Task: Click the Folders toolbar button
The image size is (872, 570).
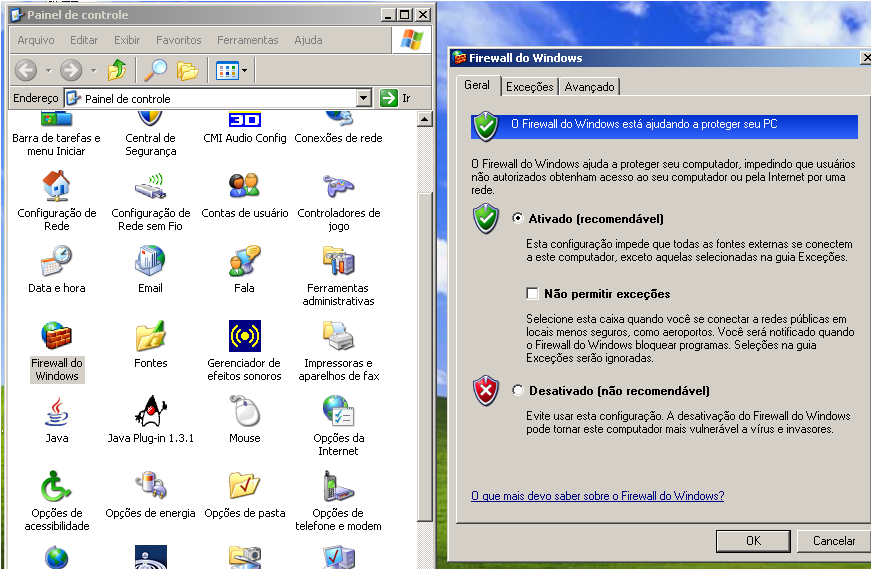Action: coord(187,71)
